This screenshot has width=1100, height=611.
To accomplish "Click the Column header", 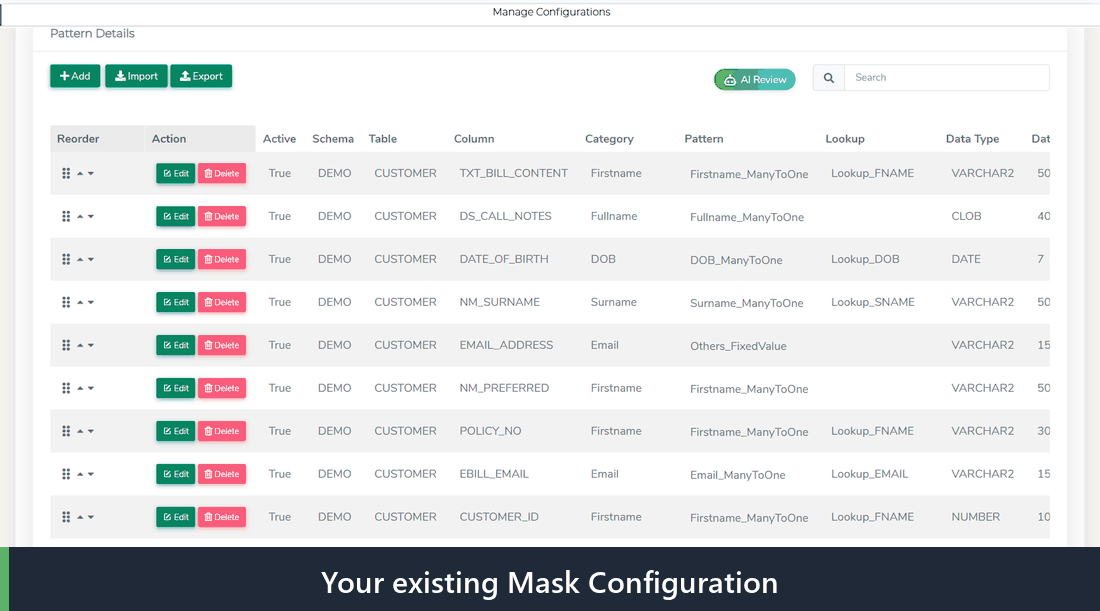I will 474,139.
